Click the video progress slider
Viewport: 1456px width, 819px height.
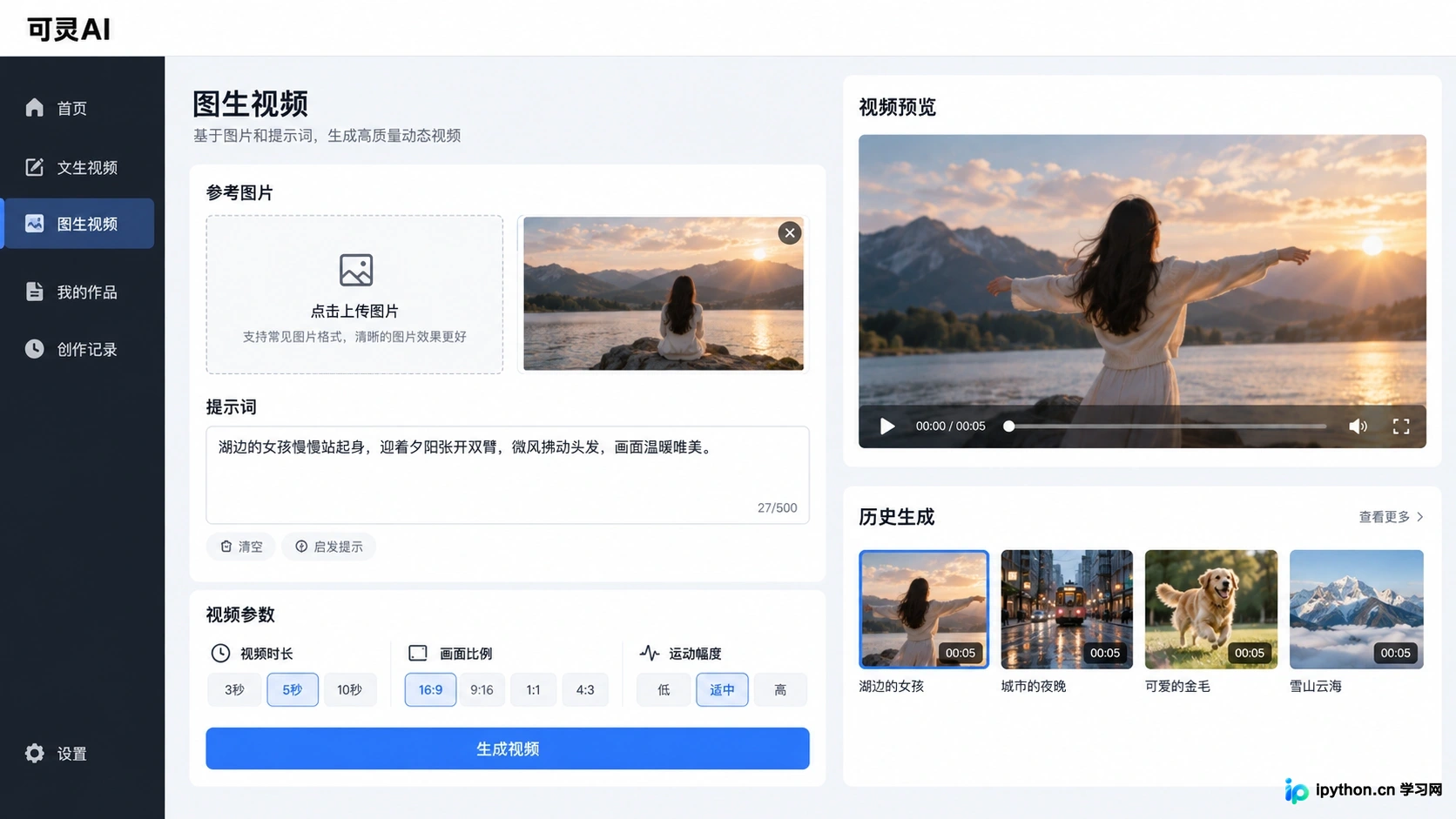(x=1167, y=426)
